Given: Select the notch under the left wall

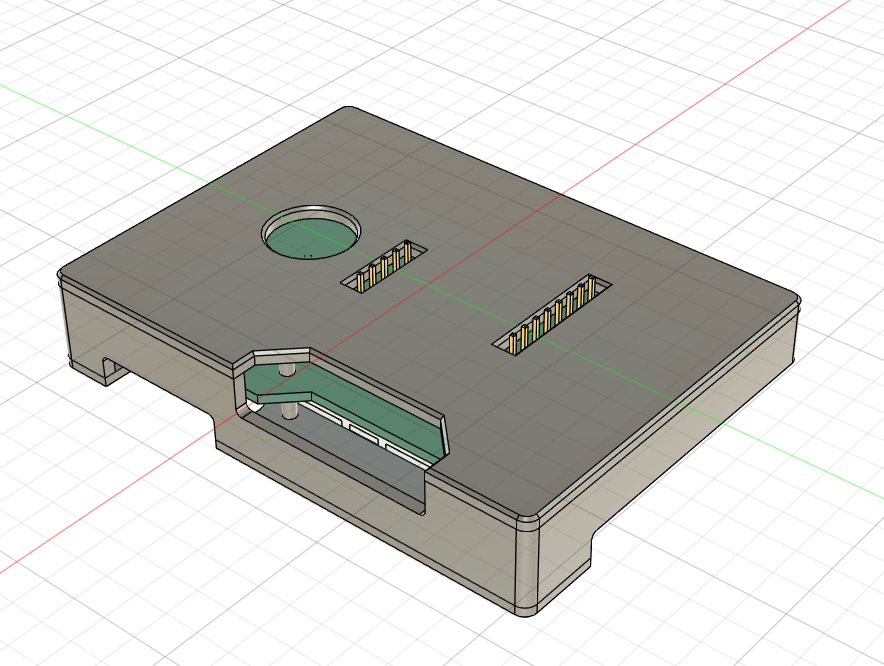Looking at the screenshot, I should 108,370.
